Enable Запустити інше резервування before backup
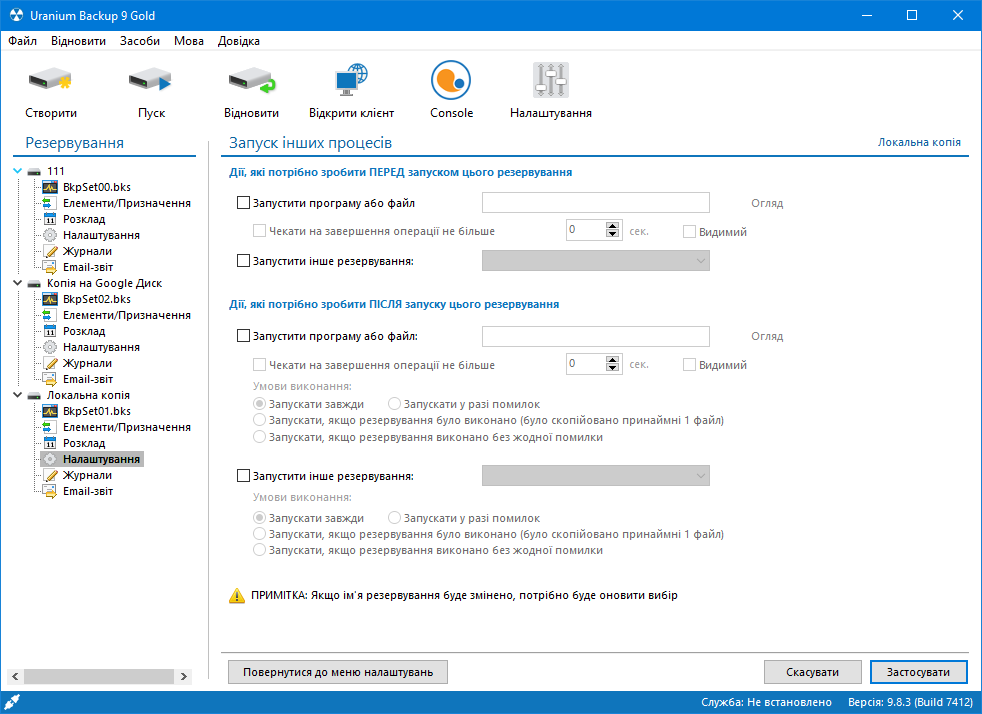Image resolution: width=982 pixels, height=714 pixels. 244,261
